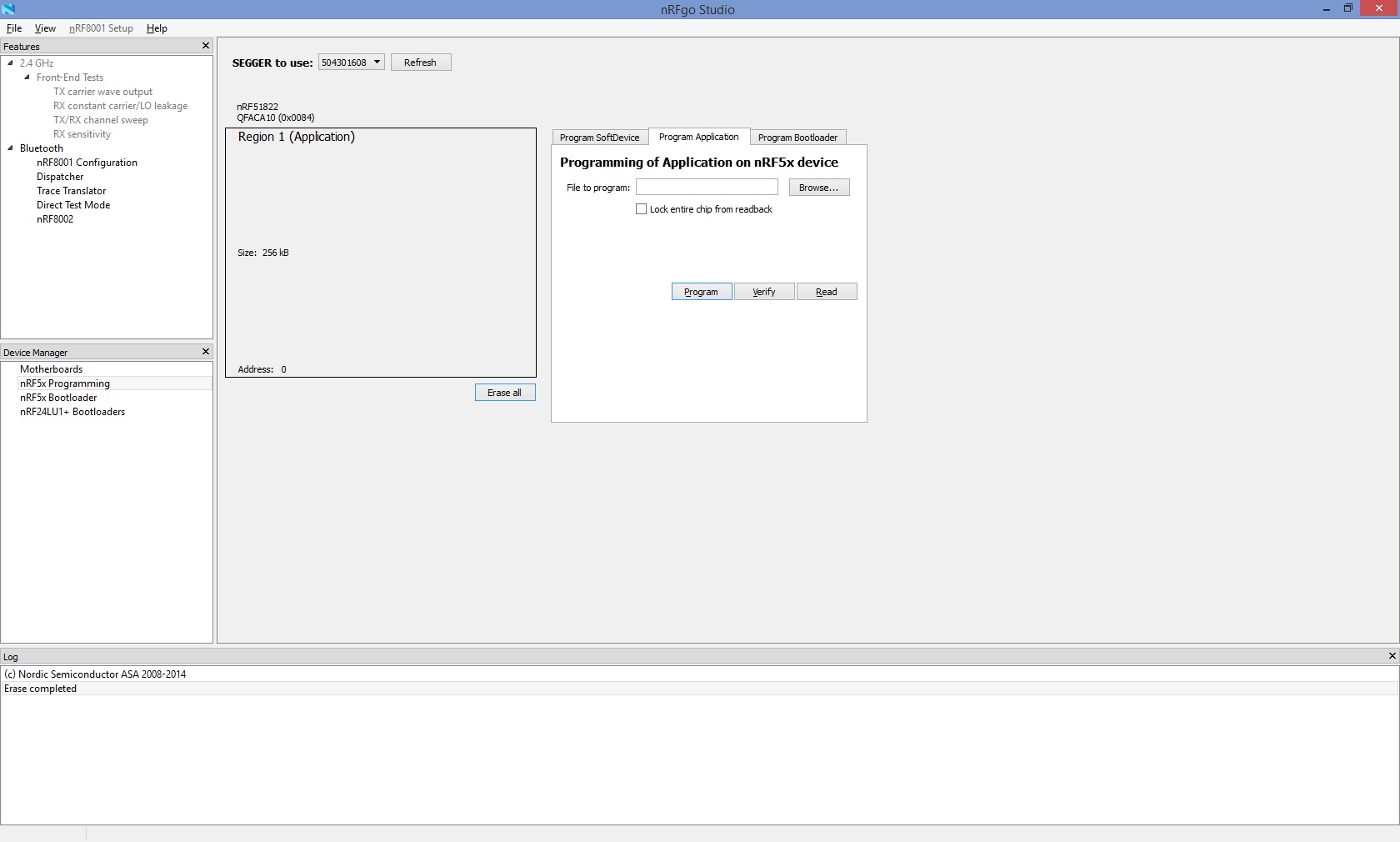Collapse the Bluetooth tree node
The height and width of the screenshot is (842, 1400).
[10, 148]
